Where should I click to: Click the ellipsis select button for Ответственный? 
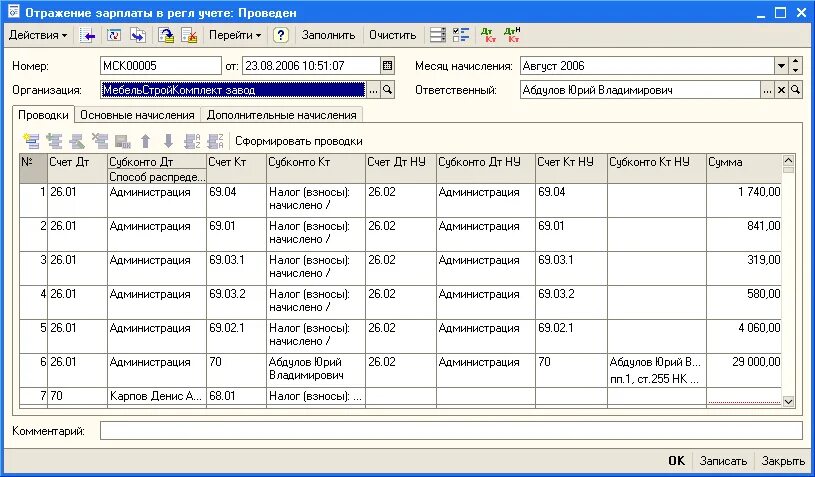coord(768,90)
